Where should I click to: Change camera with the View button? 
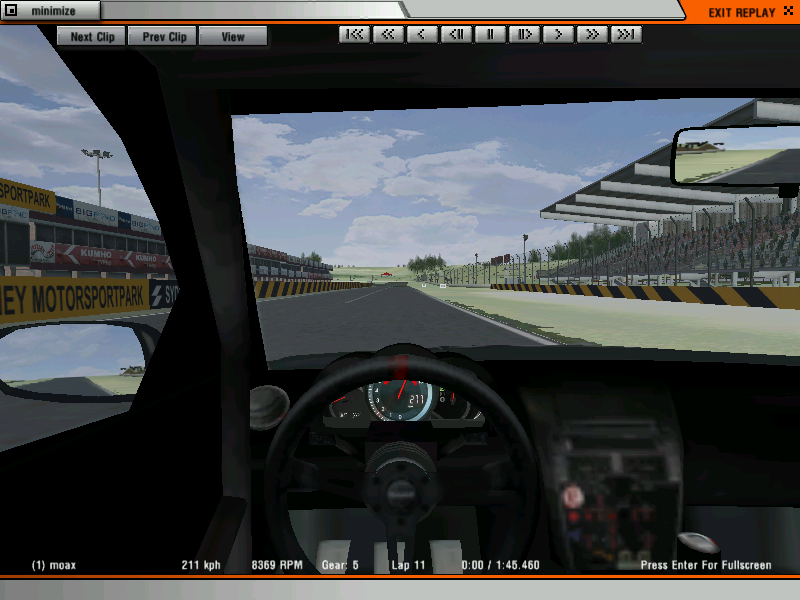233,37
